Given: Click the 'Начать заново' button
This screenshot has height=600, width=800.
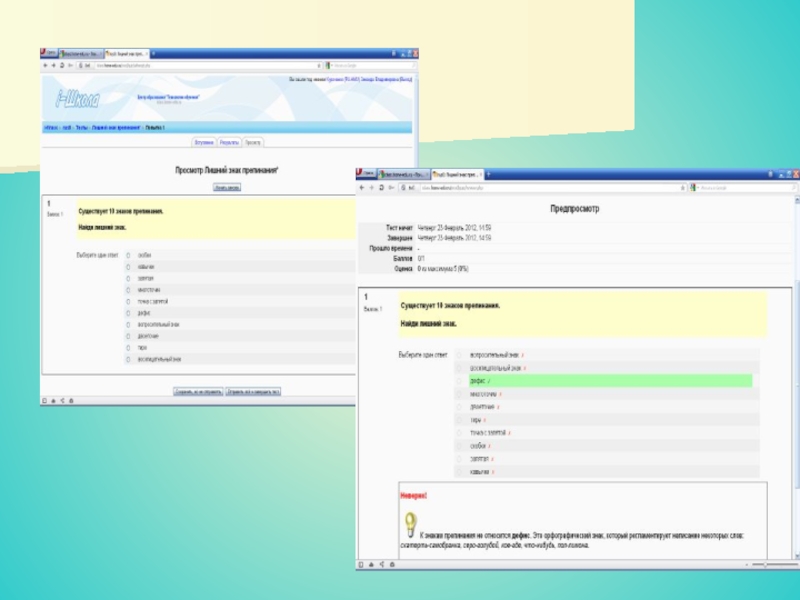Looking at the screenshot, I should tap(227, 188).
